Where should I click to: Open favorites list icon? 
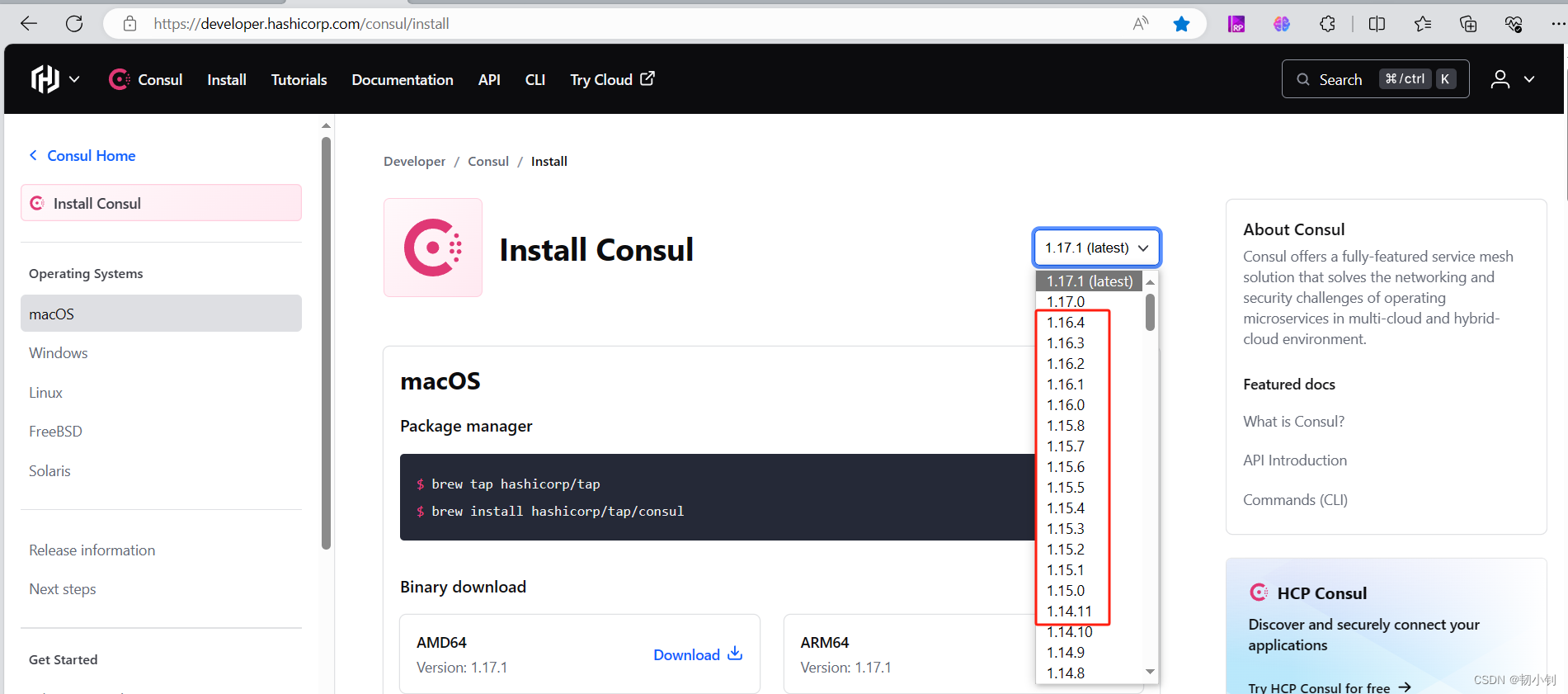pyautogui.click(x=1423, y=24)
